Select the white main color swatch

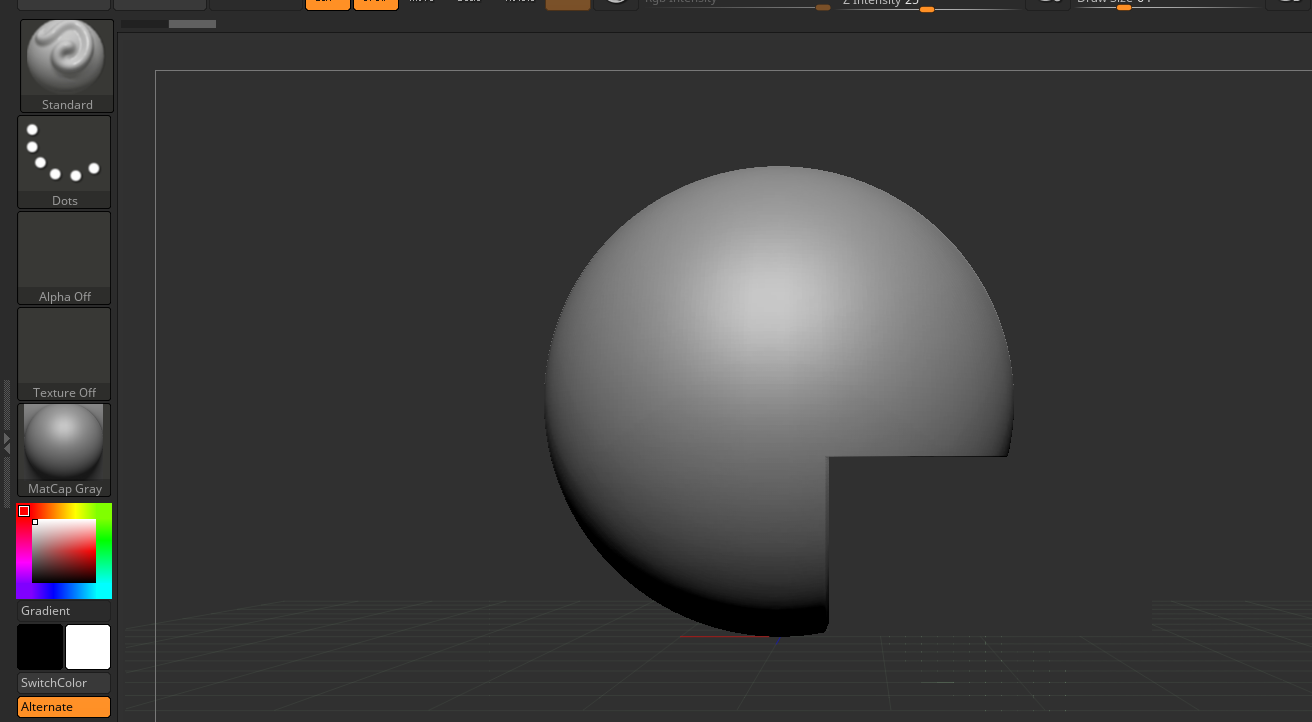click(88, 647)
